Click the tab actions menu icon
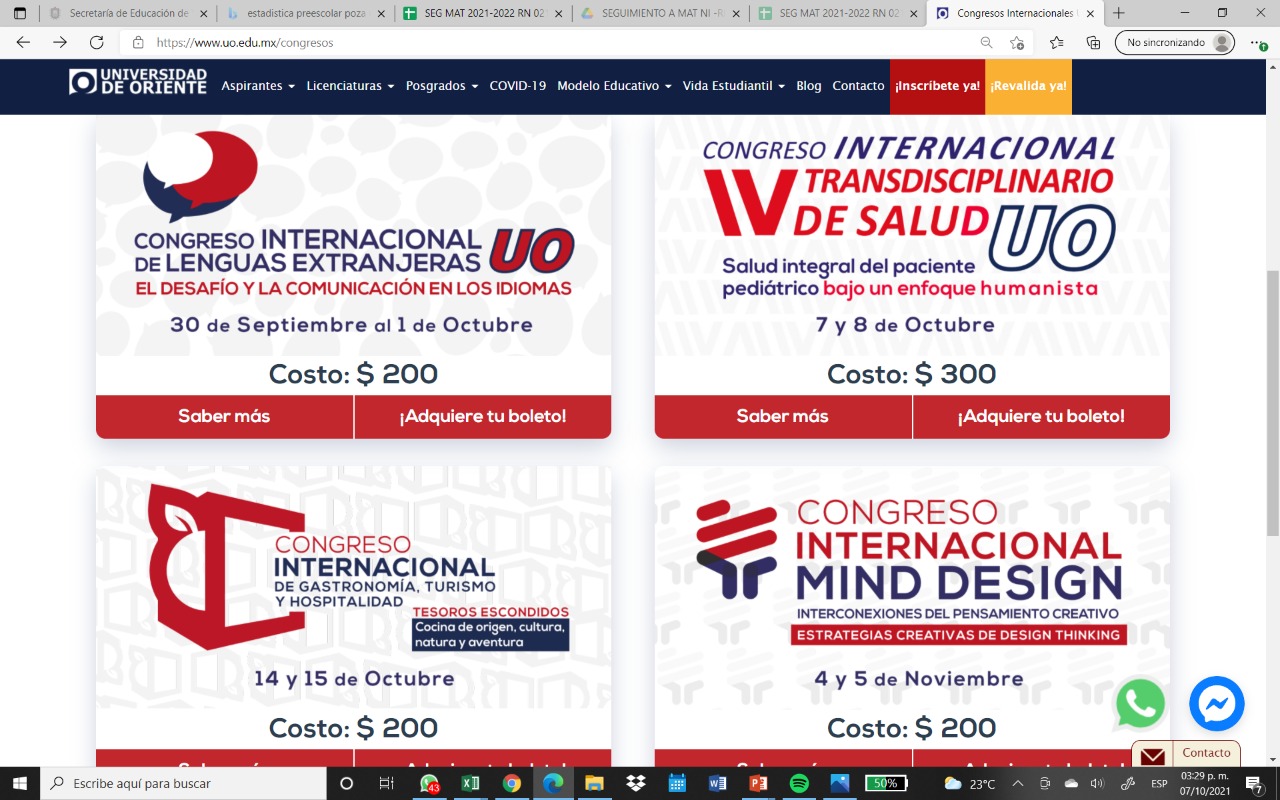The width and height of the screenshot is (1280, 800). [x=20, y=13]
